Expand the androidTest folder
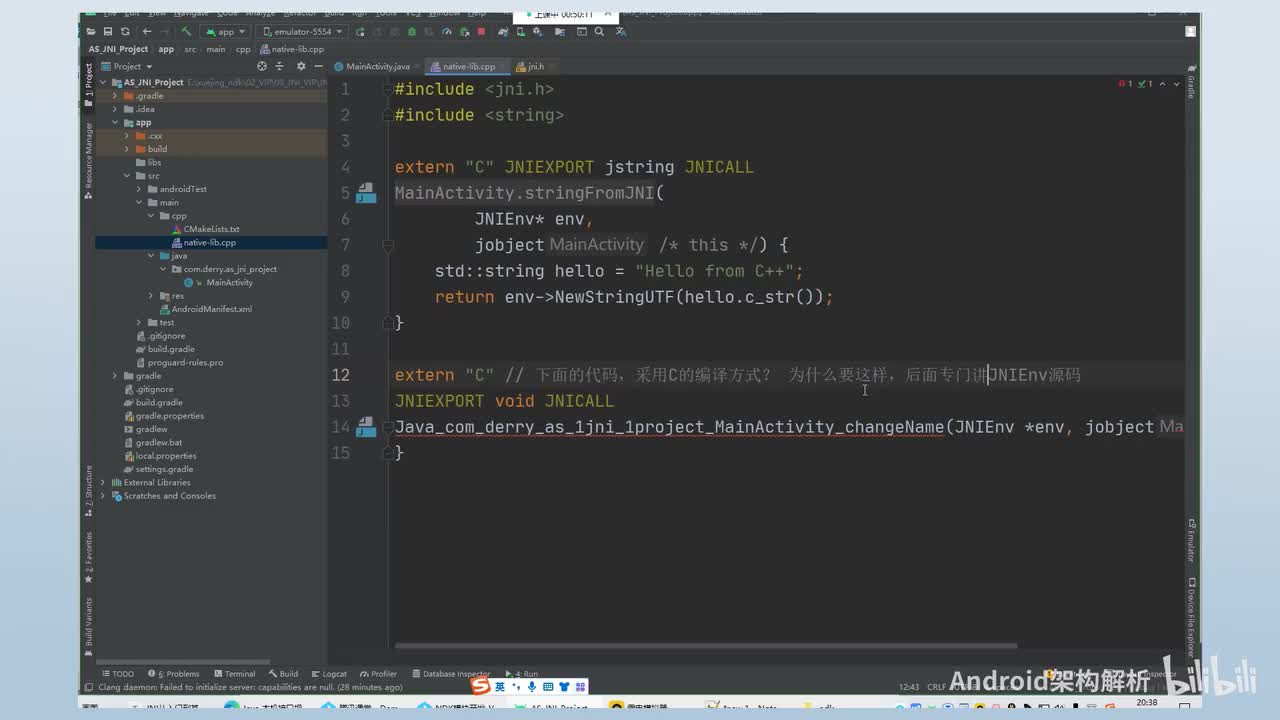This screenshot has height=720, width=1280. pos(139,189)
